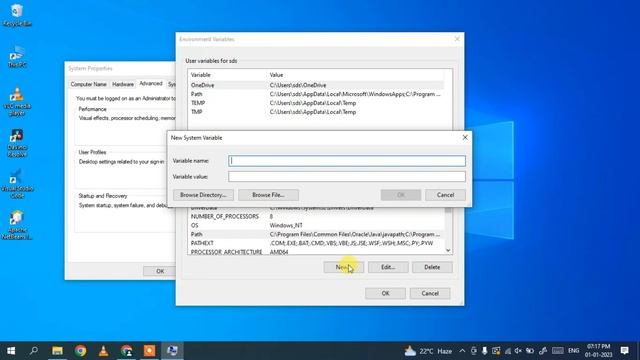Click OK in New System Variable dialog

tap(401, 195)
